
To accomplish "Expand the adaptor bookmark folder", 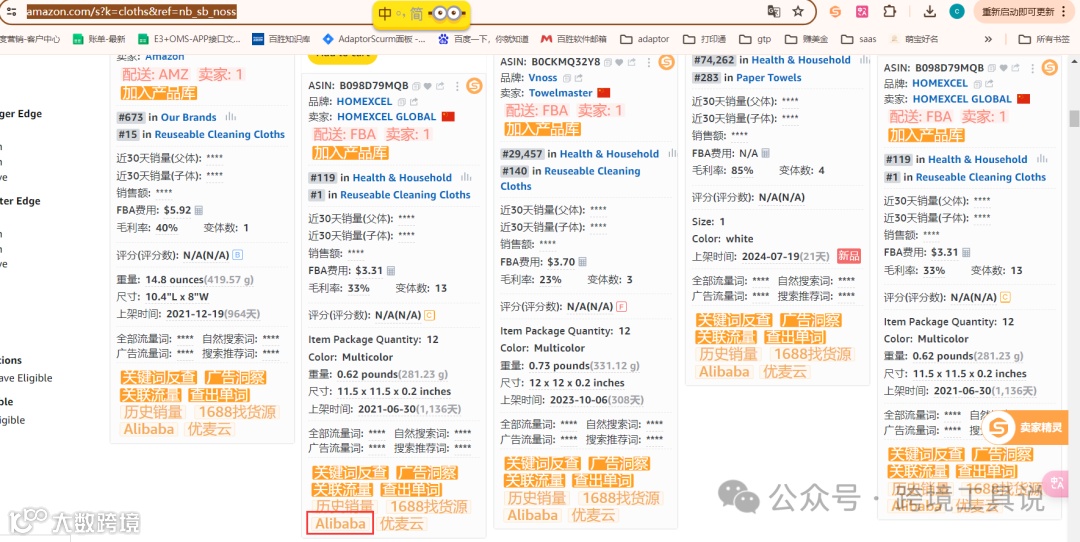I will pyautogui.click(x=645, y=39).
